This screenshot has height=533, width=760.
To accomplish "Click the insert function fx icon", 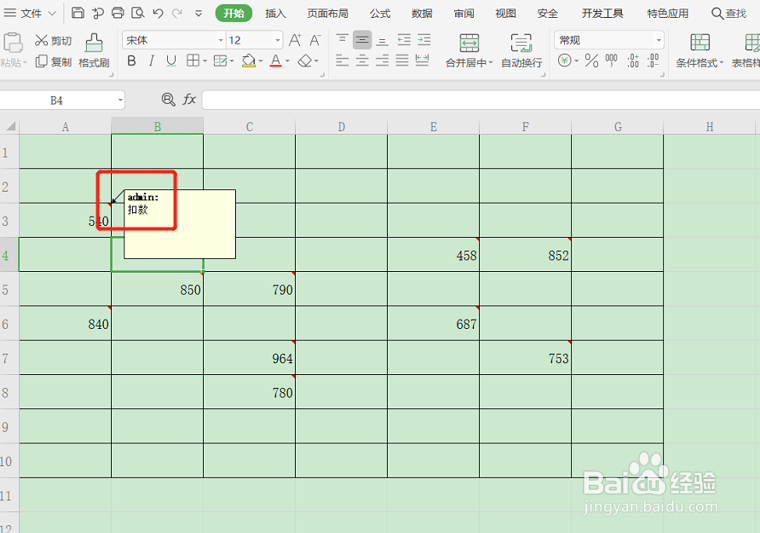I will (189, 99).
